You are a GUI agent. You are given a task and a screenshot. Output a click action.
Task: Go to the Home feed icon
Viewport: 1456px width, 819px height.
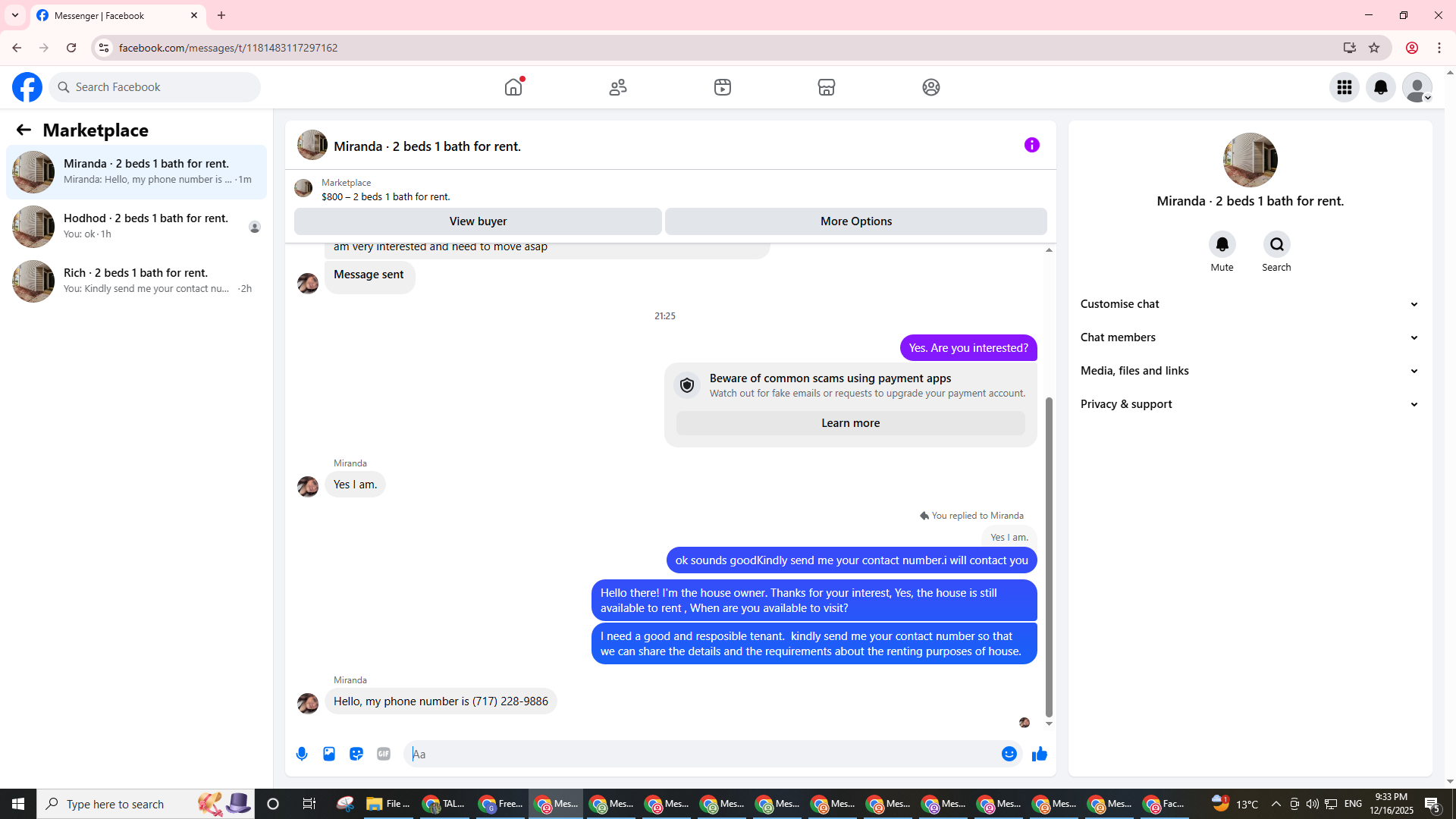(x=513, y=87)
